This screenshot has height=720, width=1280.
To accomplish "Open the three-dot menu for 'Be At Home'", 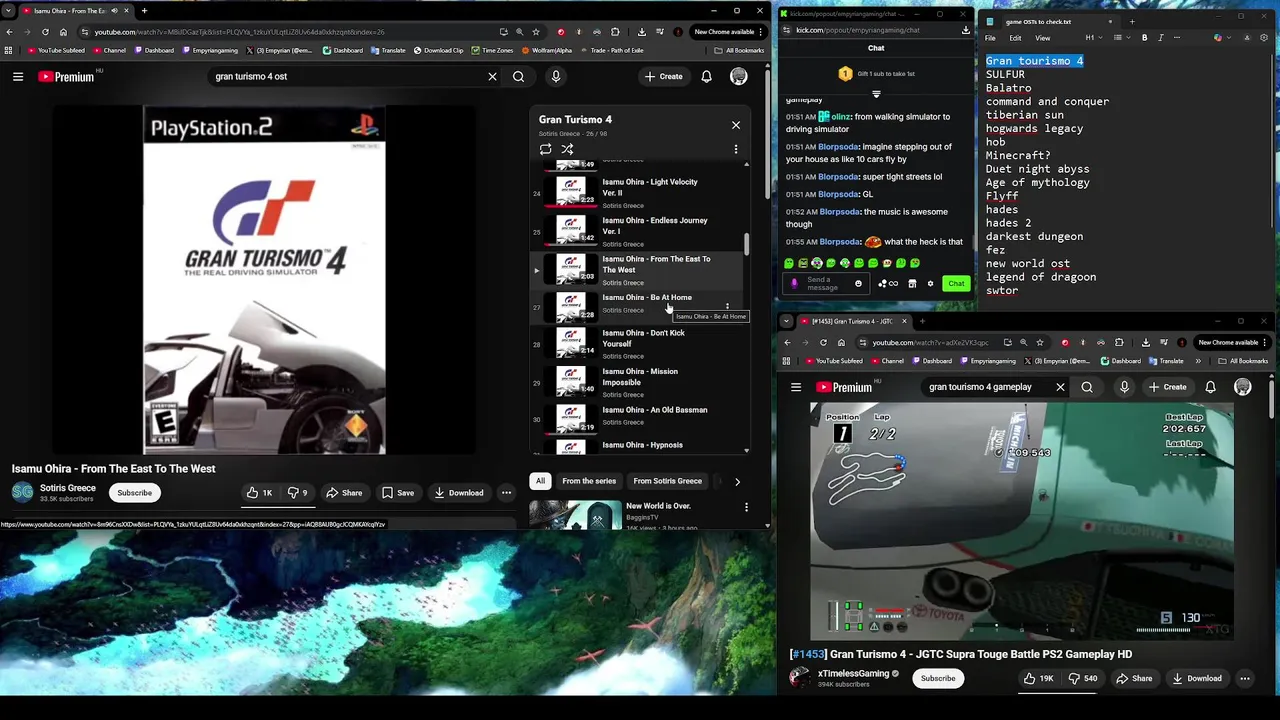I will pos(727,307).
